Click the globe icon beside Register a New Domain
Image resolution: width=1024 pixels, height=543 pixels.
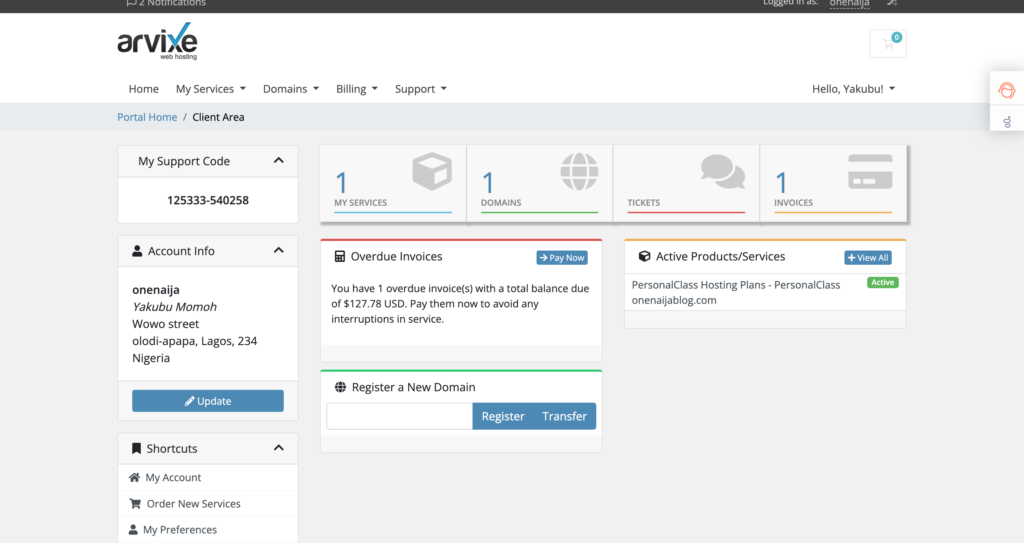[x=340, y=387]
